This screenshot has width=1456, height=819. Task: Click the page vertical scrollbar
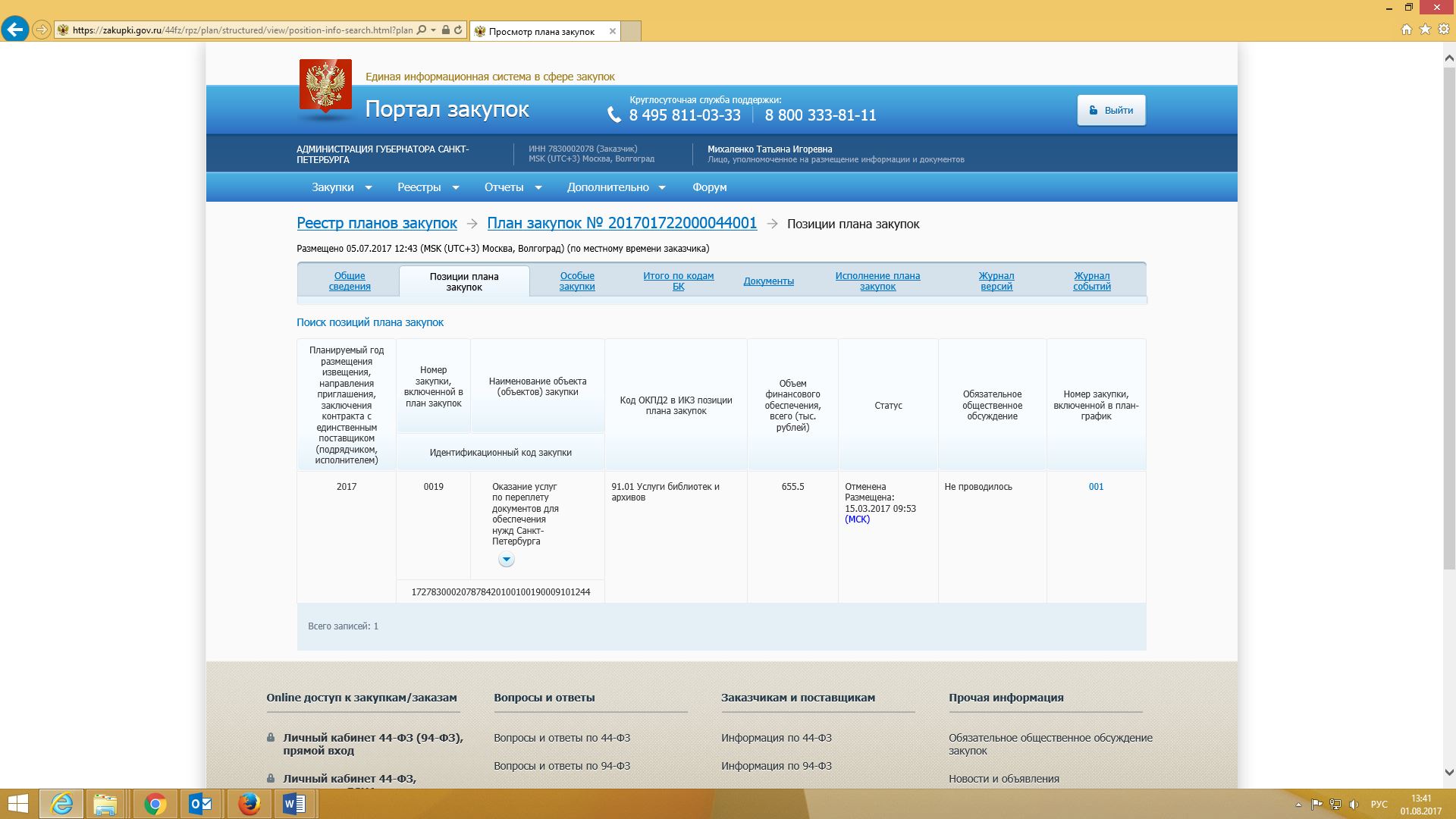pyautogui.click(x=1449, y=318)
